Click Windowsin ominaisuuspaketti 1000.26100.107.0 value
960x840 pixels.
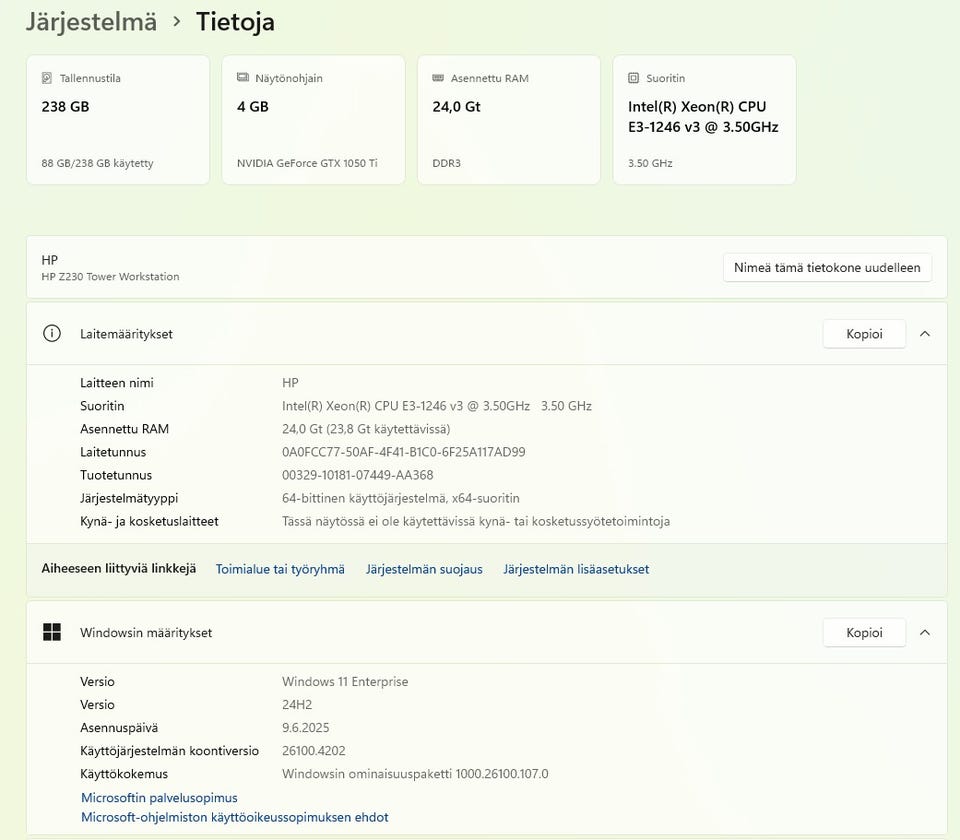pyautogui.click(x=415, y=774)
